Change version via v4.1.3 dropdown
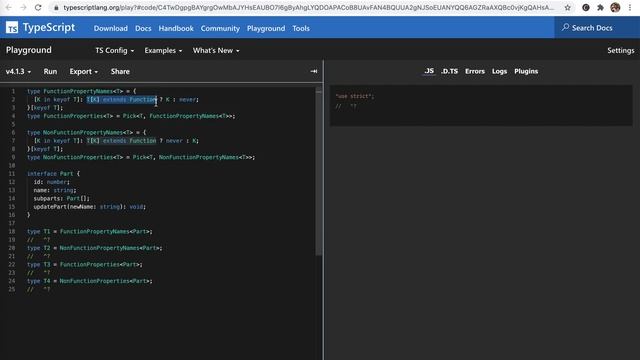This screenshot has height=360, width=640. (18, 71)
